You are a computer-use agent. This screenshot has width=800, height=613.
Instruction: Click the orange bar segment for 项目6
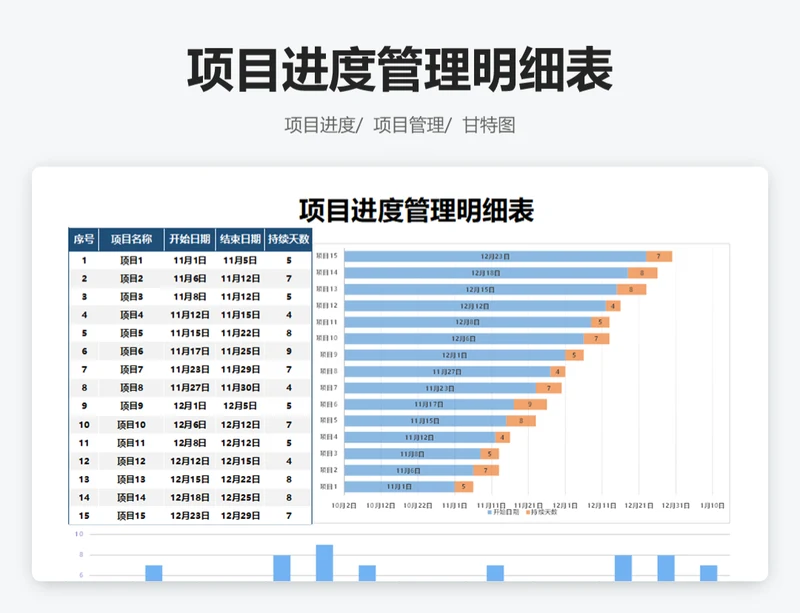tap(529, 404)
